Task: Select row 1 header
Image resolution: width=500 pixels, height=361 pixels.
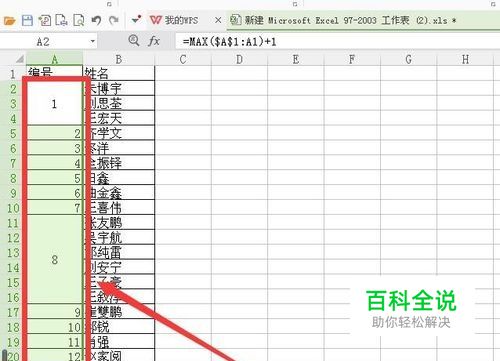Action: tap(13, 73)
